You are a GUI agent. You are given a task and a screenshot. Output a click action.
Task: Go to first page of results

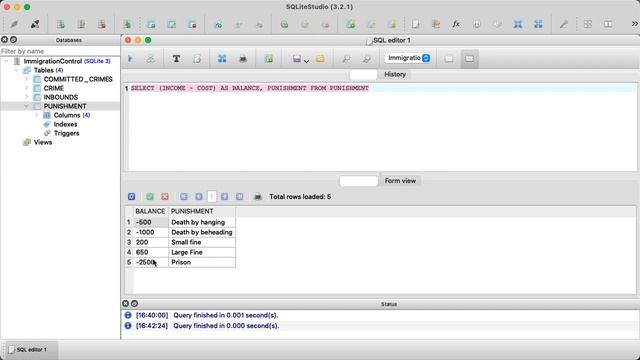point(184,197)
